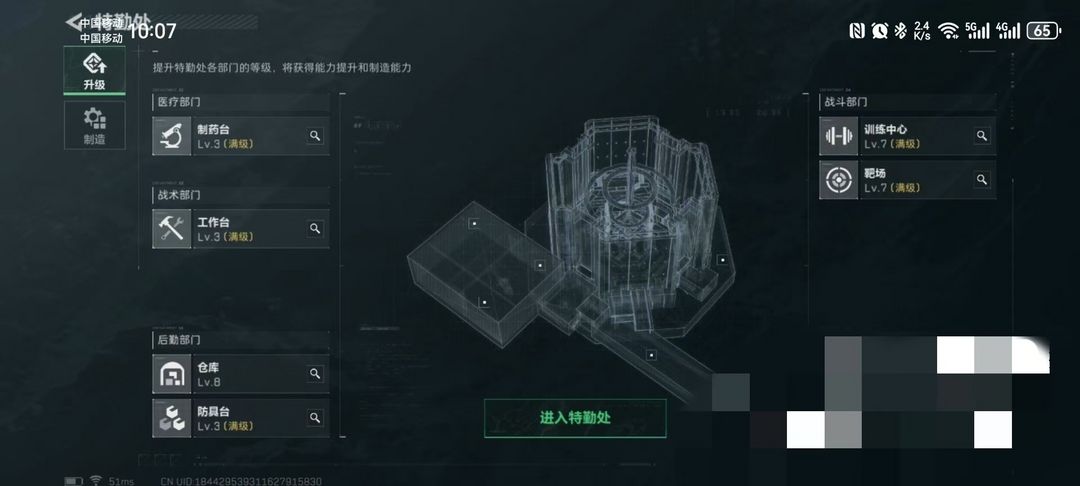
Task: Click the cubes icon for 防具台
Action: [172, 418]
